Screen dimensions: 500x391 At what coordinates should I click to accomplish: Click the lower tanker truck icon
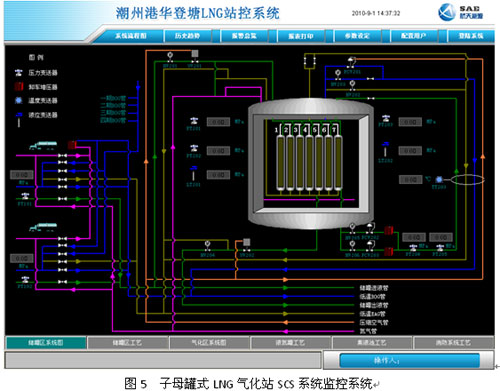[43, 227]
